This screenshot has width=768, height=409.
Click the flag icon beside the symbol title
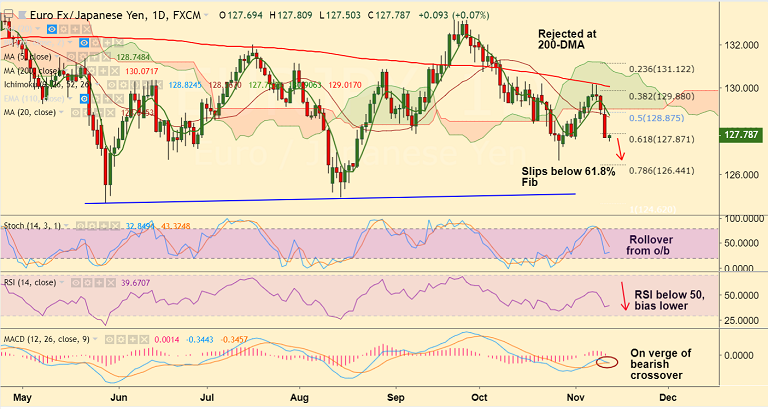tap(22, 15)
